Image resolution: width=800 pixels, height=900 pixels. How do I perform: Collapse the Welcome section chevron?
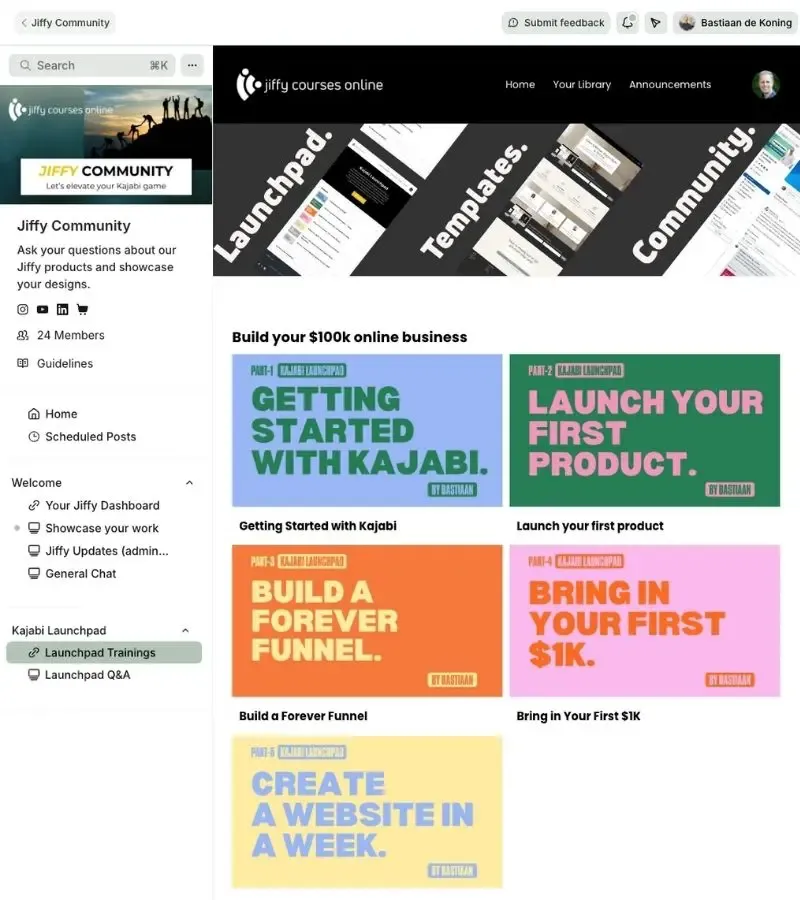(189, 483)
